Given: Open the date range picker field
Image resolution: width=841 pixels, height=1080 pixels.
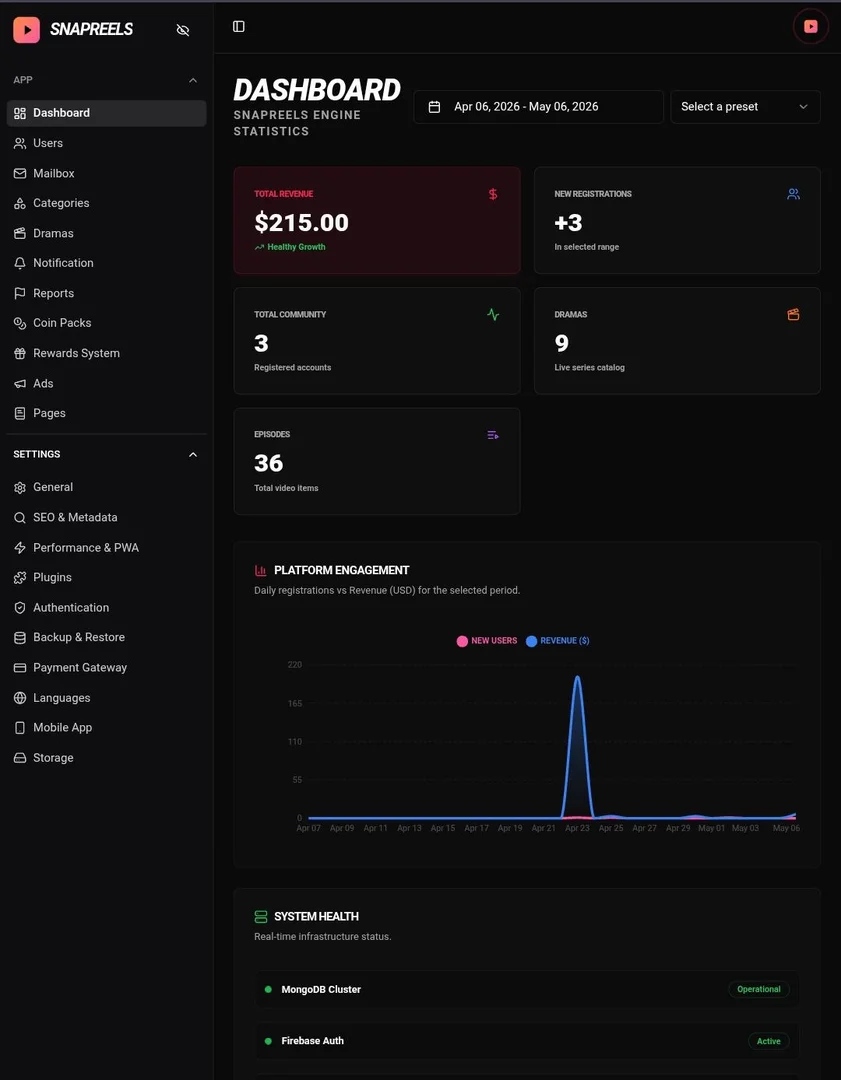Looking at the screenshot, I should tap(539, 107).
